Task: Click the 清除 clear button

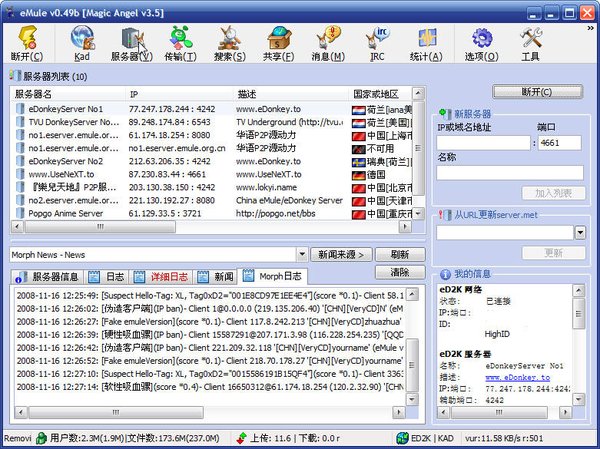Action: click(400, 272)
